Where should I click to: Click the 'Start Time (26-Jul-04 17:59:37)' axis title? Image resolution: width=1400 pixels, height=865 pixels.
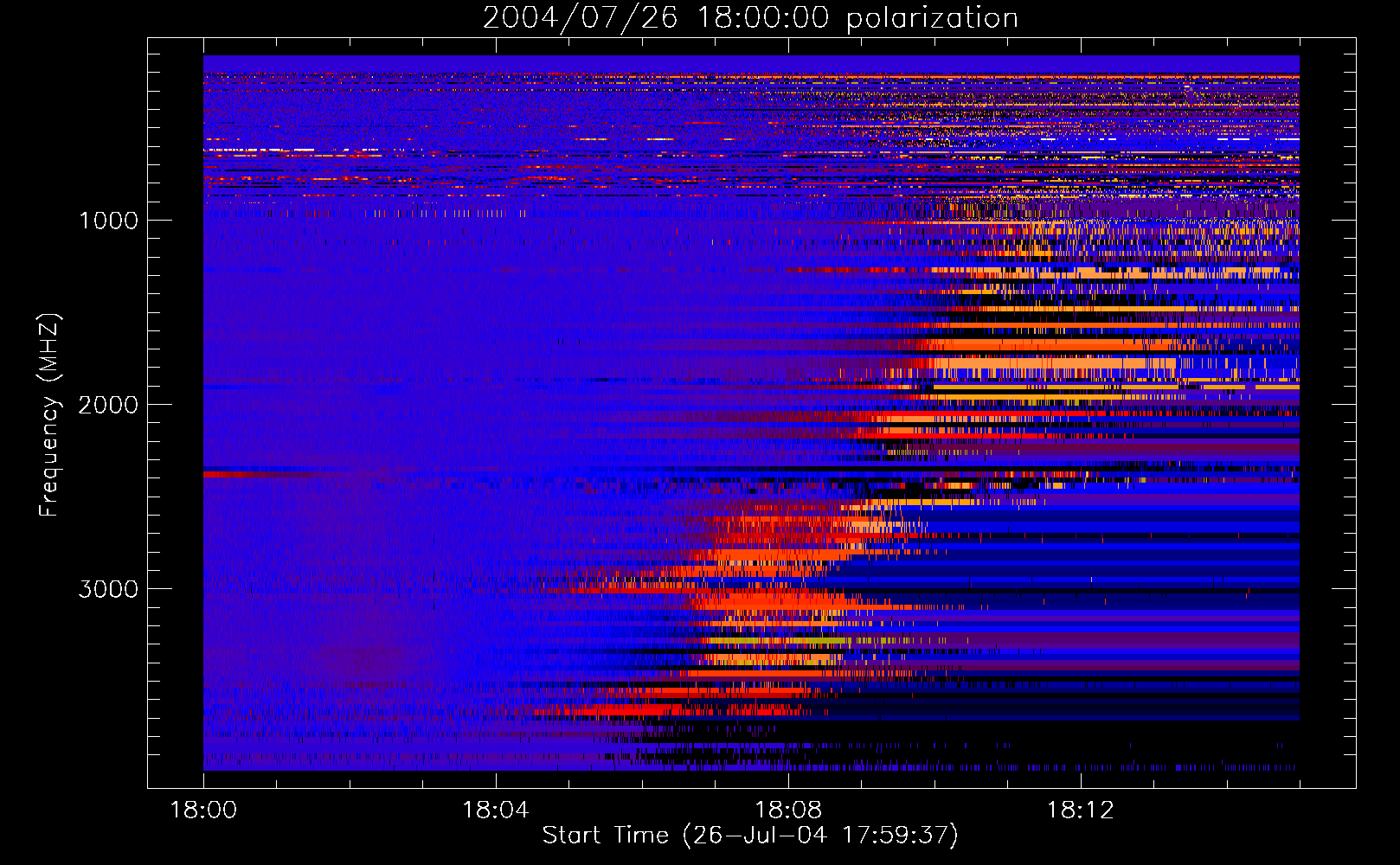(750, 836)
